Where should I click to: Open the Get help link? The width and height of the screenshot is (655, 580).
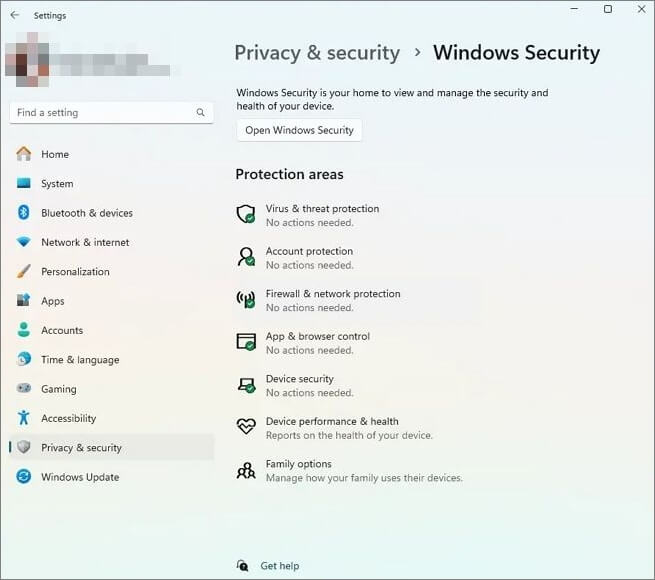coord(279,566)
